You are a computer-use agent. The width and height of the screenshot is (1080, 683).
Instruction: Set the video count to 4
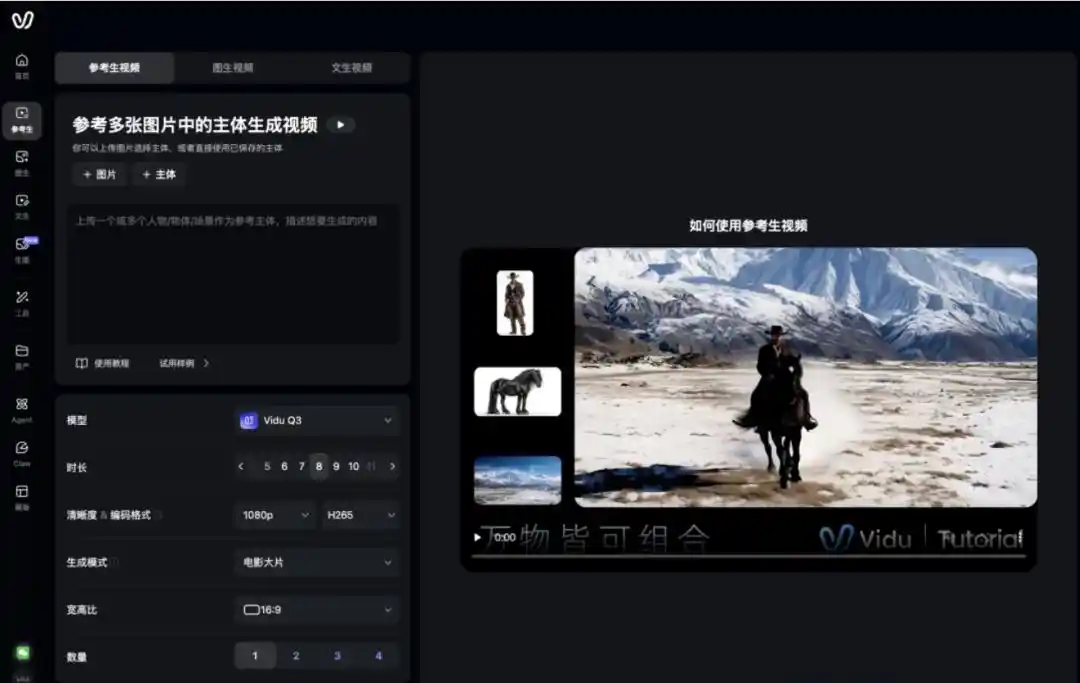pyautogui.click(x=378, y=656)
